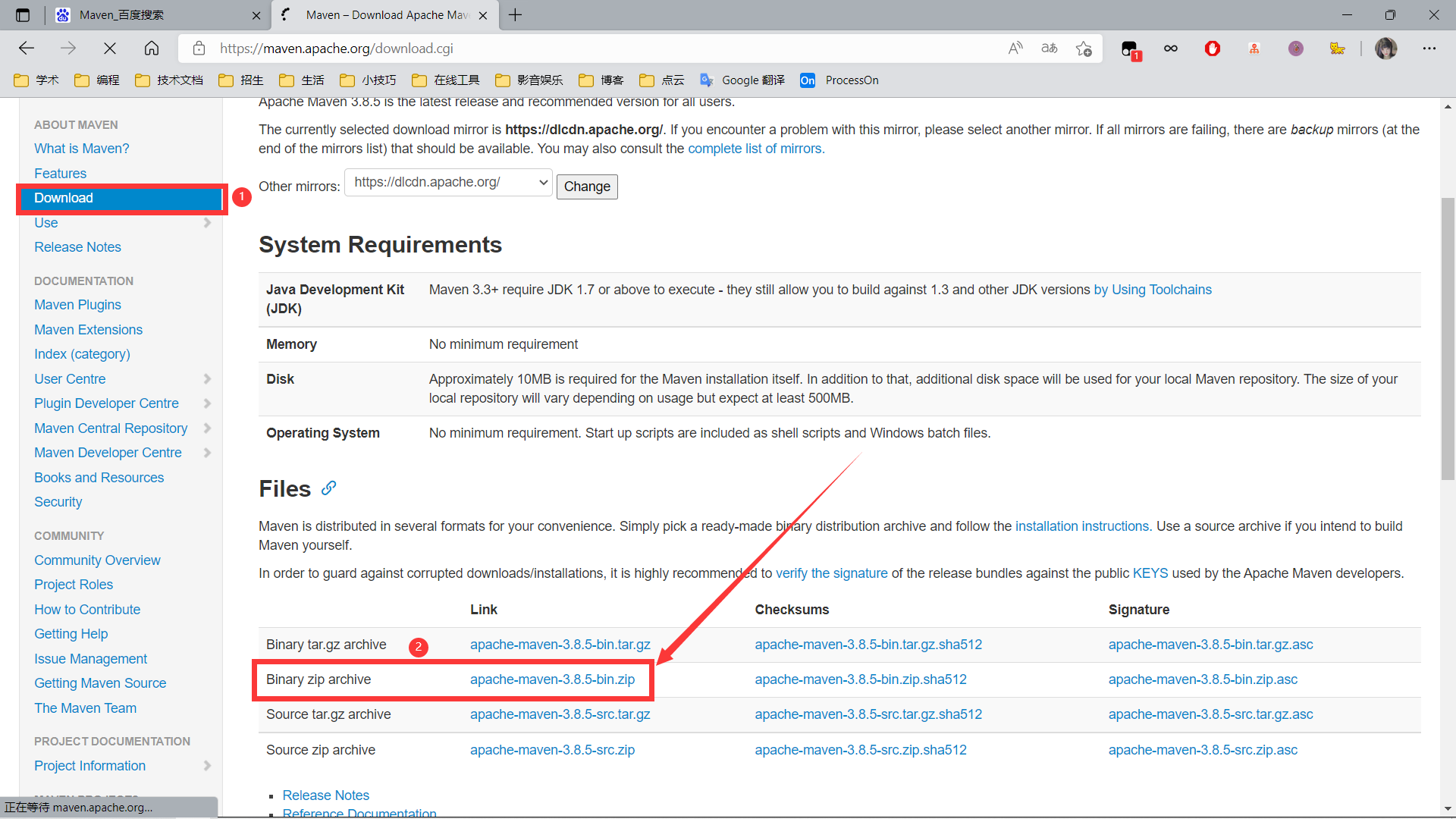This screenshot has width=1456, height=819.
Task: Open the 技术文档 bookmarks folder
Action: pos(169,80)
